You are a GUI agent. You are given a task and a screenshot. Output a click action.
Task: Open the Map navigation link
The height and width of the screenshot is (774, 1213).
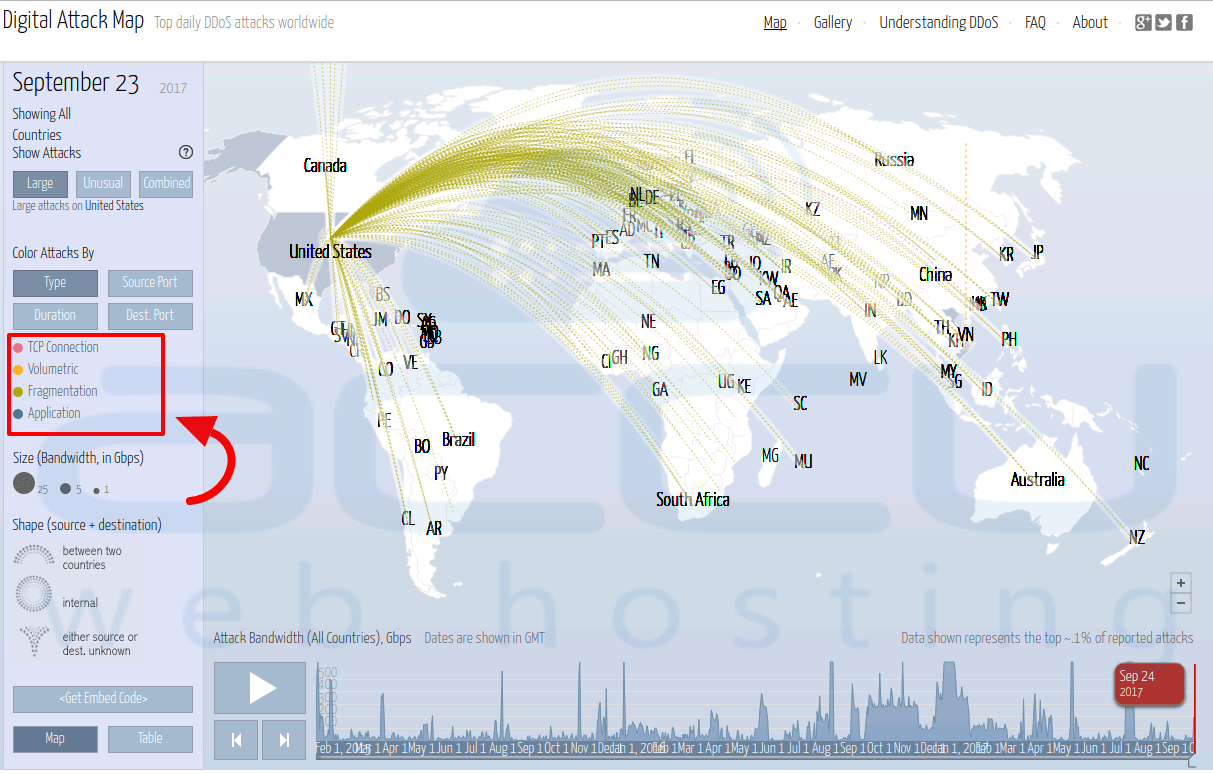coord(775,23)
